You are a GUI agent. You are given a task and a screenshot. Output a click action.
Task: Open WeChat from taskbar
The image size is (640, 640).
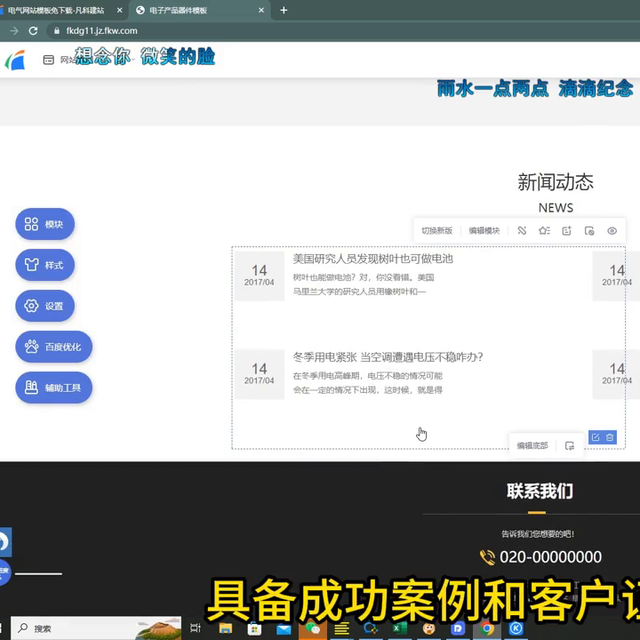pos(313,628)
